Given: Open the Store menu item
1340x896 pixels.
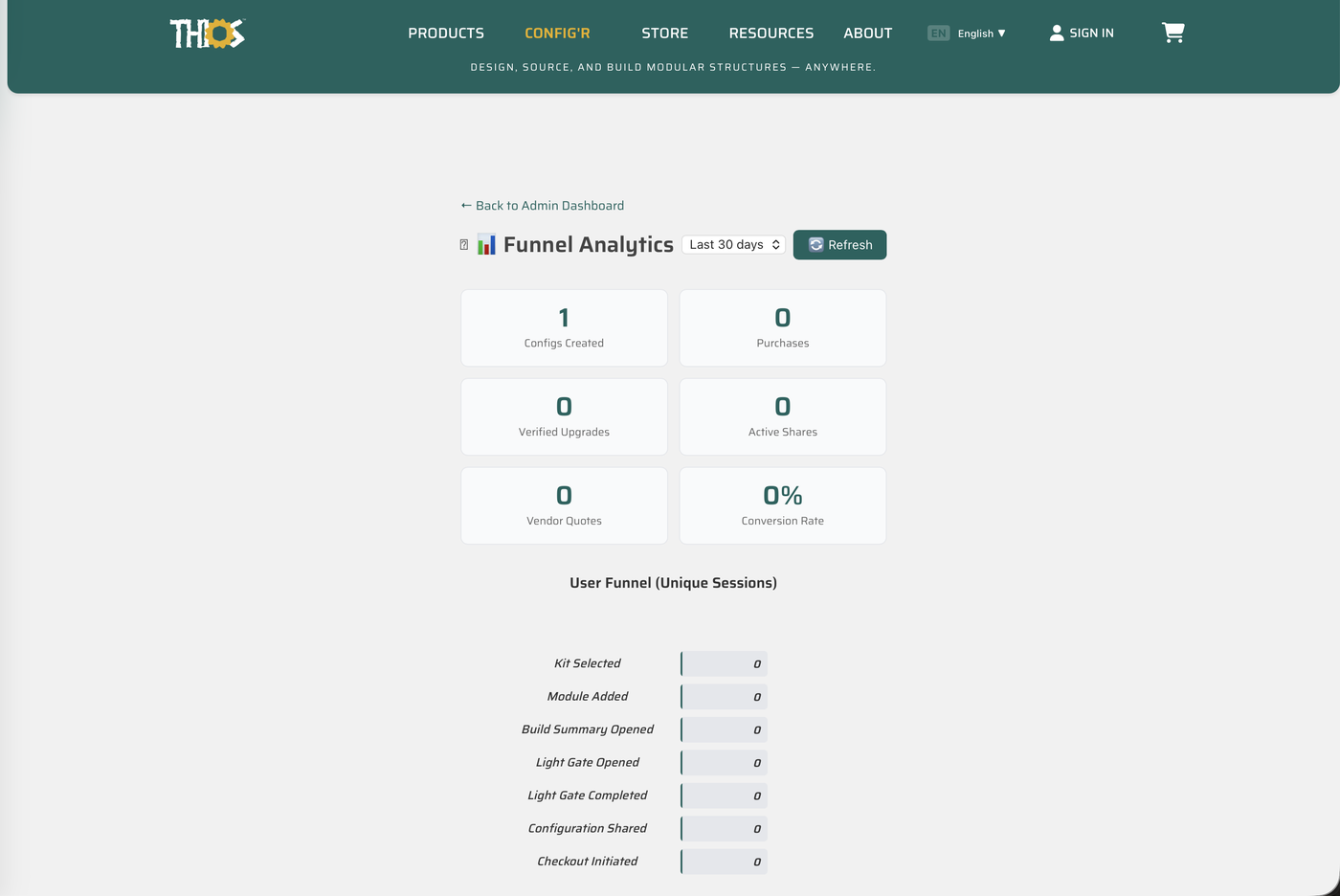Looking at the screenshot, I should [x=665, y=34].
